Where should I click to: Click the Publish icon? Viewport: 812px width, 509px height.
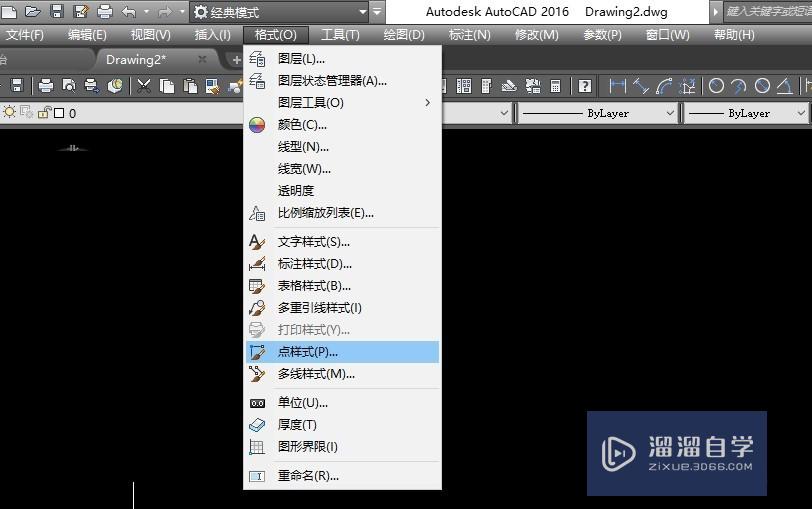click(x=92, y=85)
